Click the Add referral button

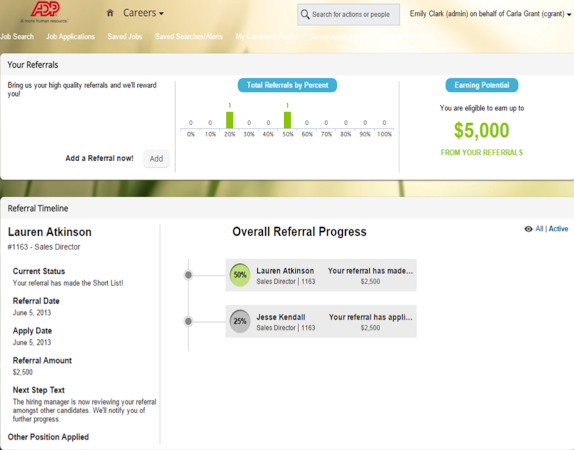tap(156, 159)
